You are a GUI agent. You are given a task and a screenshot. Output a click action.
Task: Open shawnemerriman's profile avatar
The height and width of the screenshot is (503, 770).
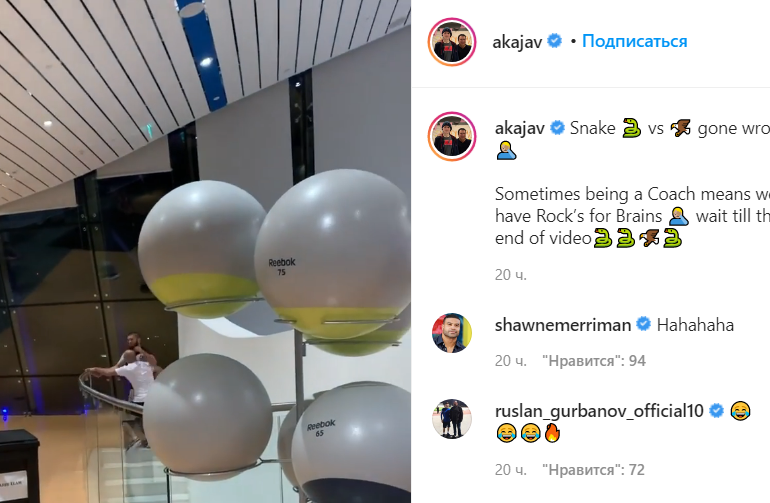[x=452, y=333]
